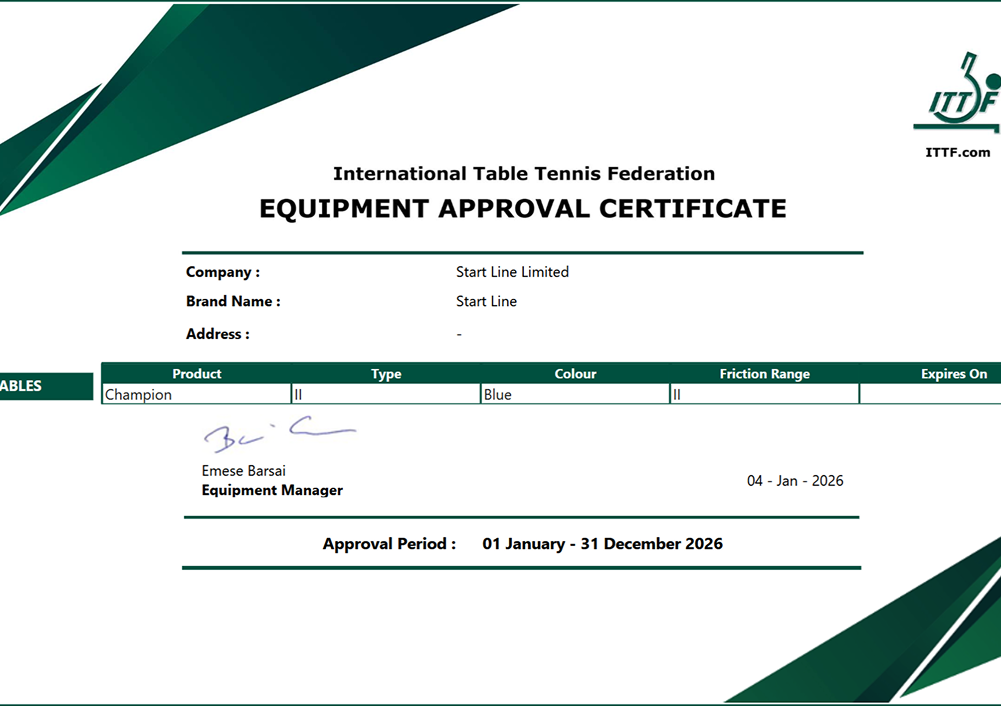The height and width of the screenshot is (706, 1001).
Task: Click the Start Line brand name value
Action: (486, 301)
